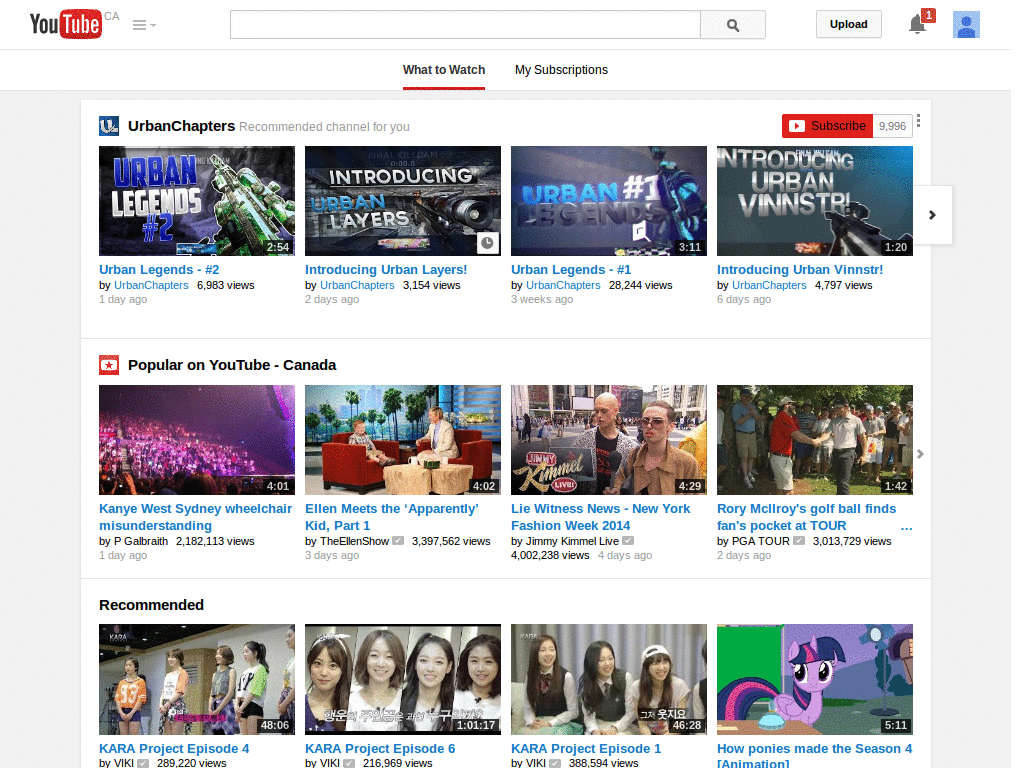The height and width of the screenshot is (768, 1024).
Task: Click 'Ellen Meets the Apparently Kid' title
Action: [x=392, y=517]
